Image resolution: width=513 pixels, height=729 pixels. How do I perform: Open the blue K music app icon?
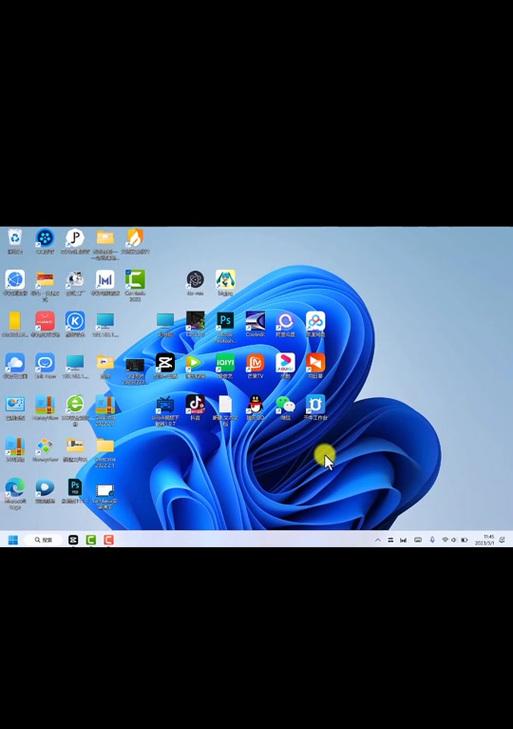coord(75,321)
